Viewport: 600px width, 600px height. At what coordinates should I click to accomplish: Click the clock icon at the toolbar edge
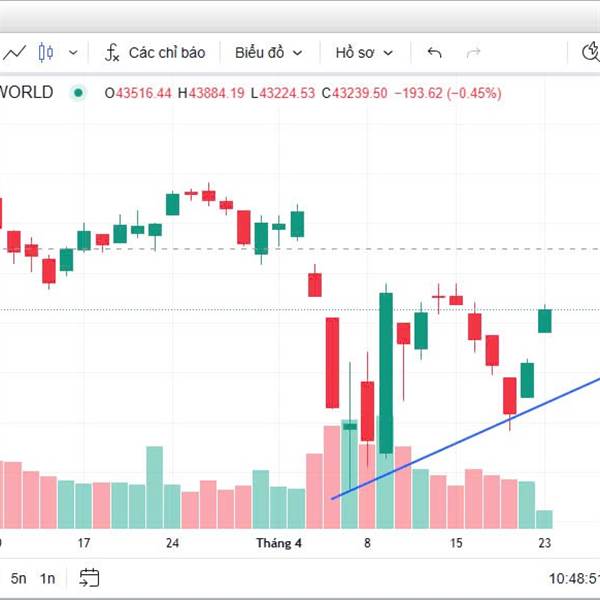pos(592,52)
